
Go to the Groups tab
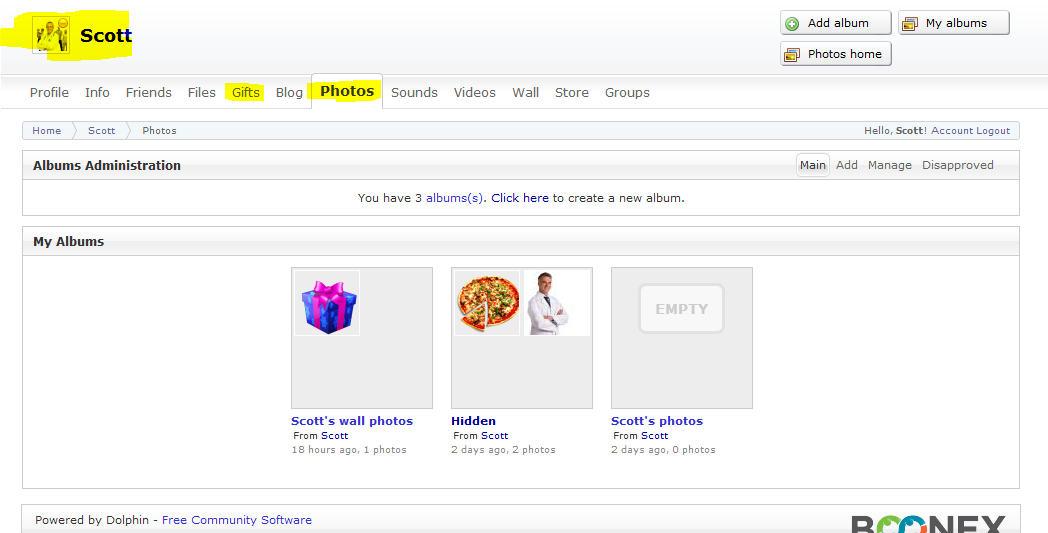coord(627,93)
